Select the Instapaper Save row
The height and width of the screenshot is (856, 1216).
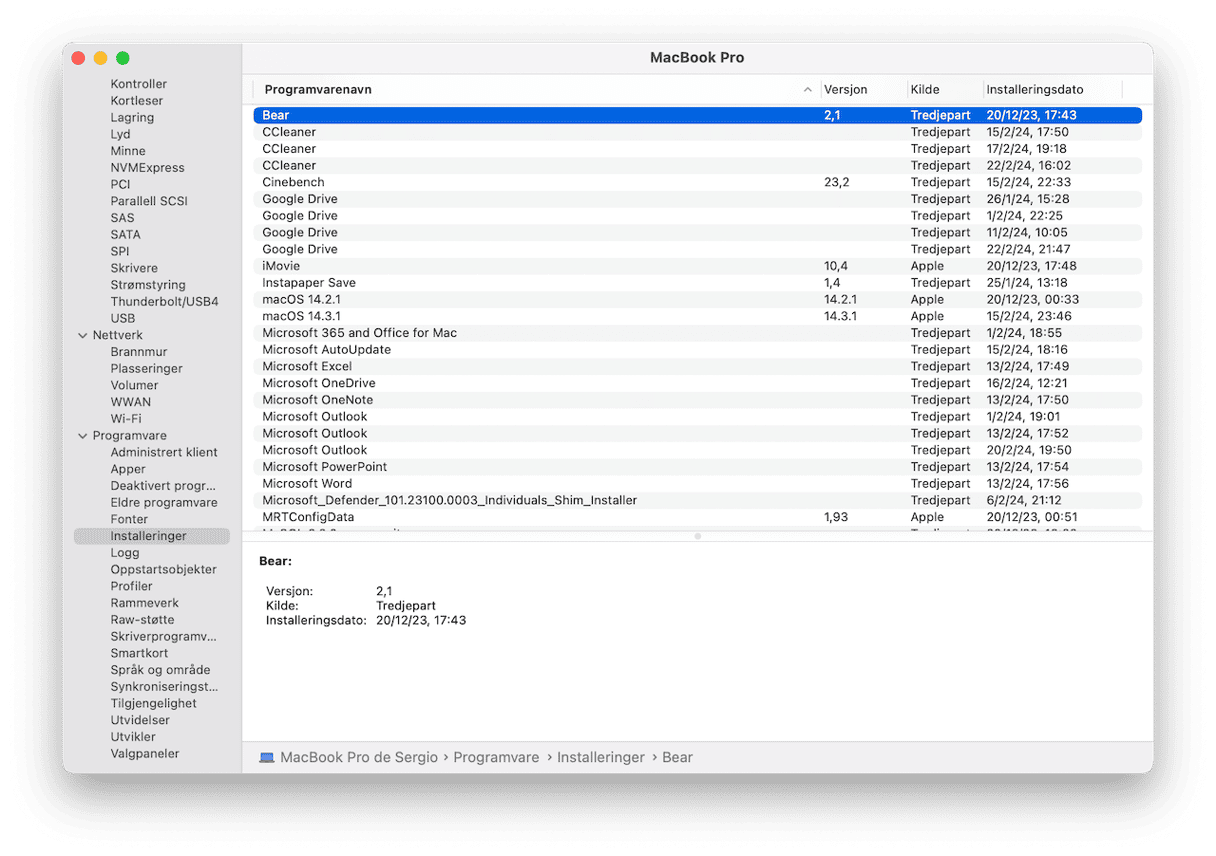697,283
